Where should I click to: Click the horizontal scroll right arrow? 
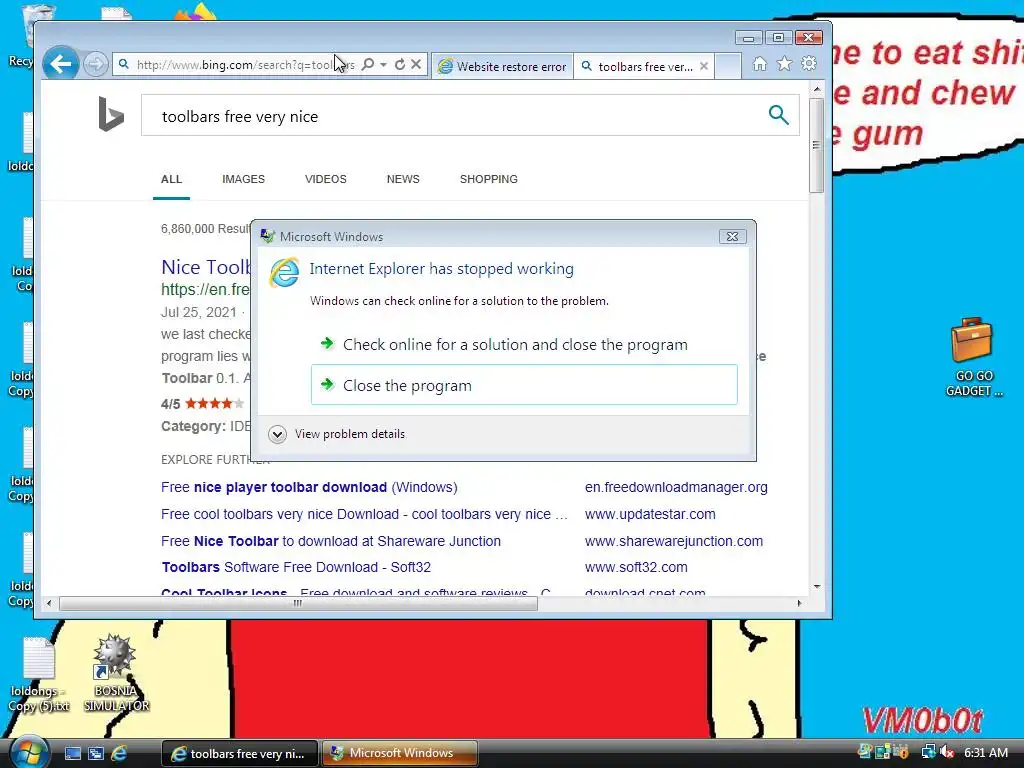click(799, 603)
